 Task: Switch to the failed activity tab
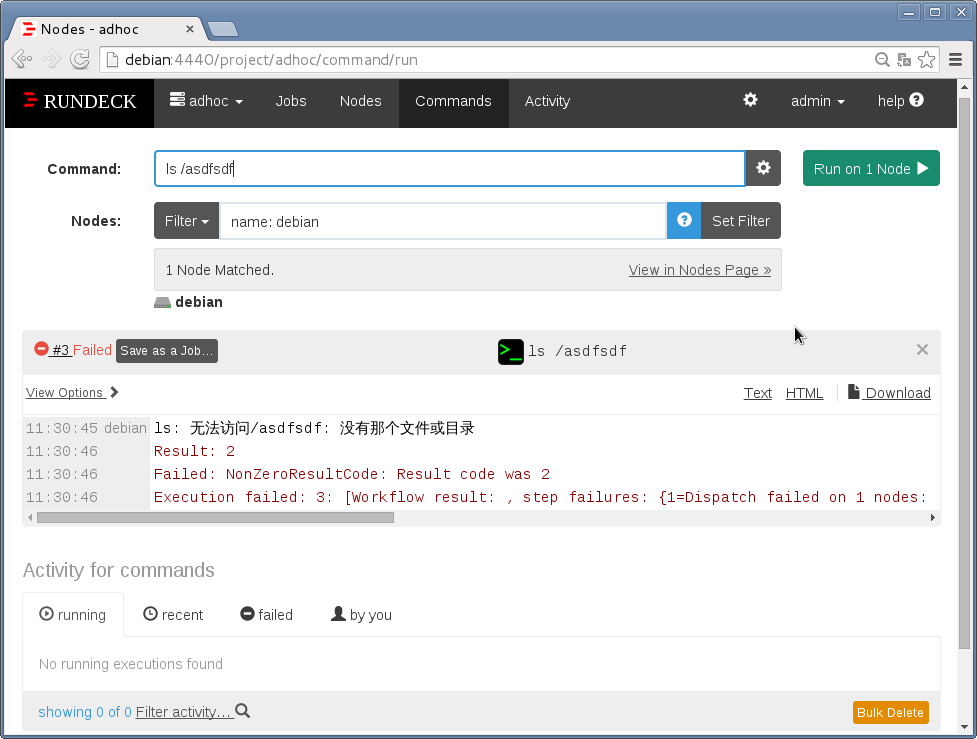[267, 615]
